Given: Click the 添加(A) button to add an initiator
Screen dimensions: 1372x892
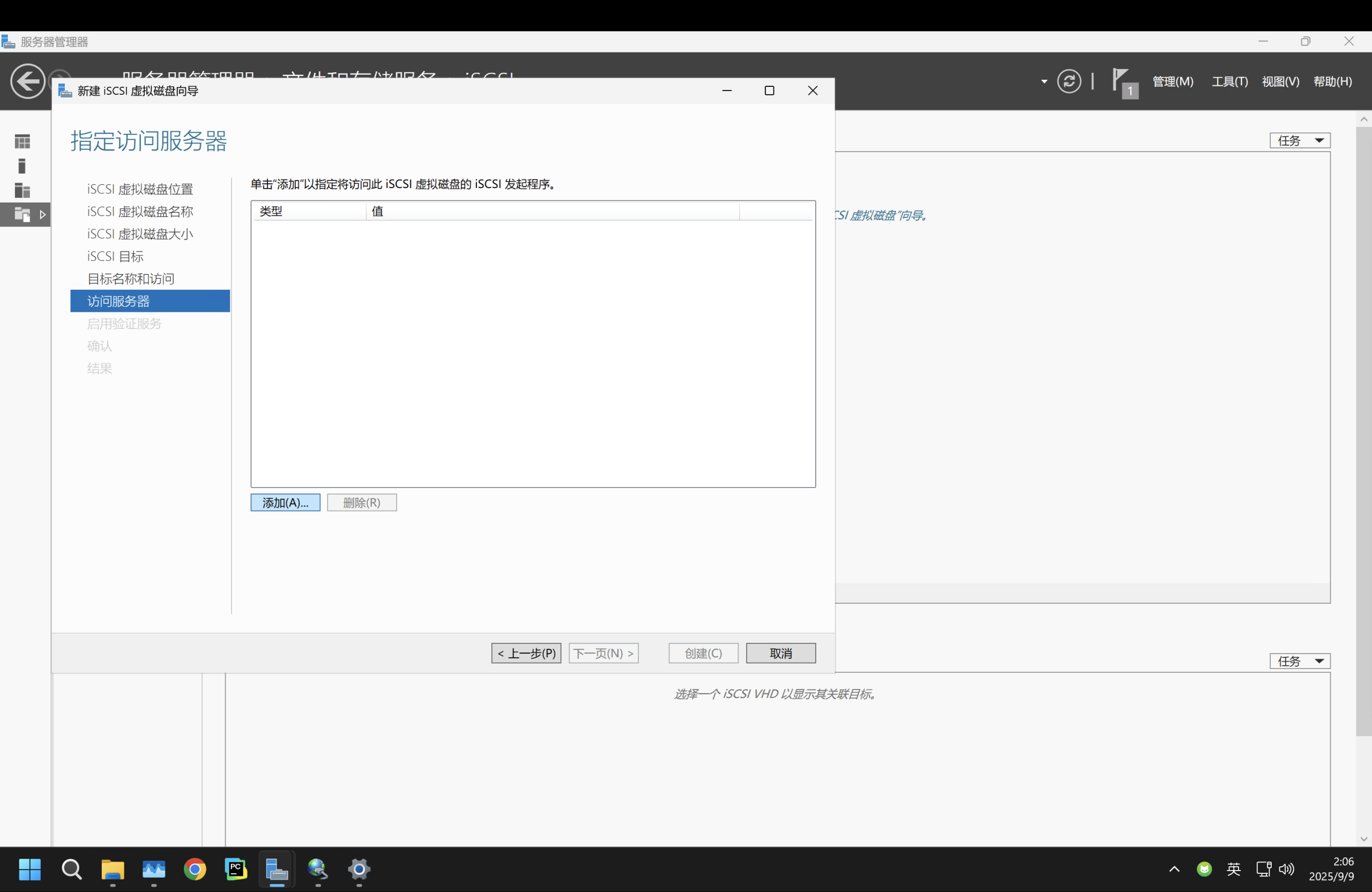Looking at the screenshot, I should point(285,502).
